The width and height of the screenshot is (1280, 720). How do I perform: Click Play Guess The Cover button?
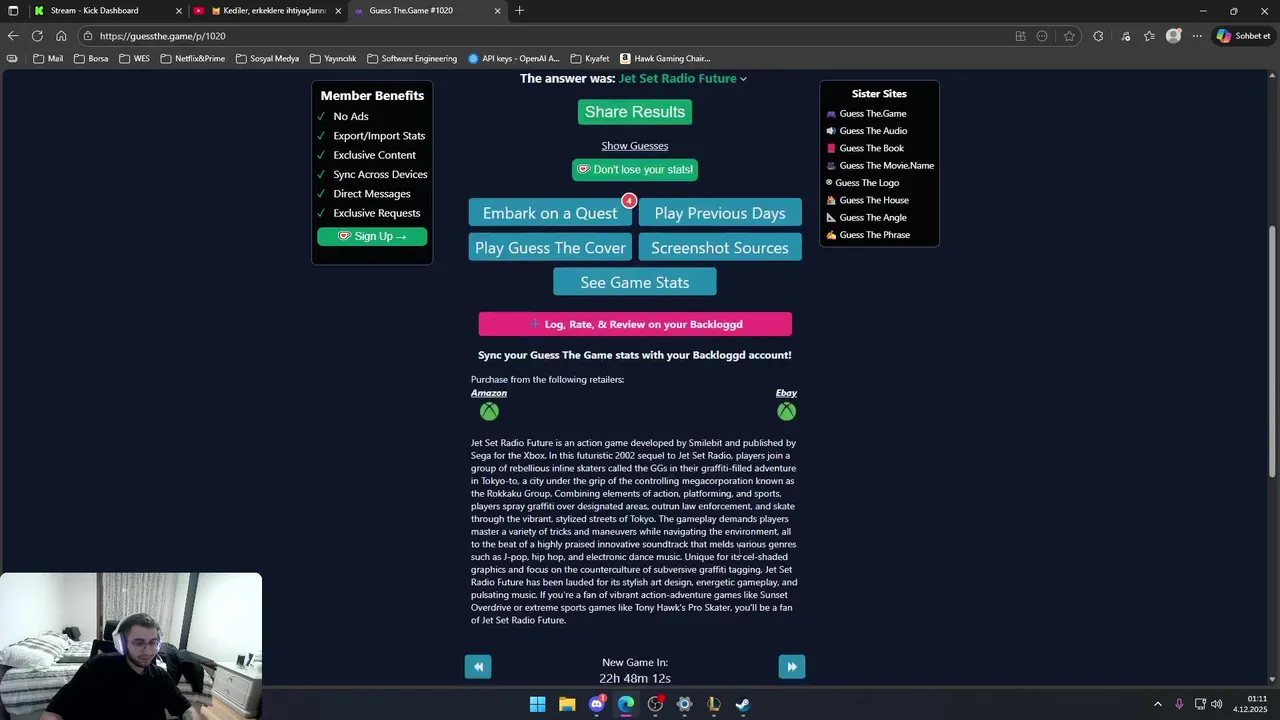[550, 248]
